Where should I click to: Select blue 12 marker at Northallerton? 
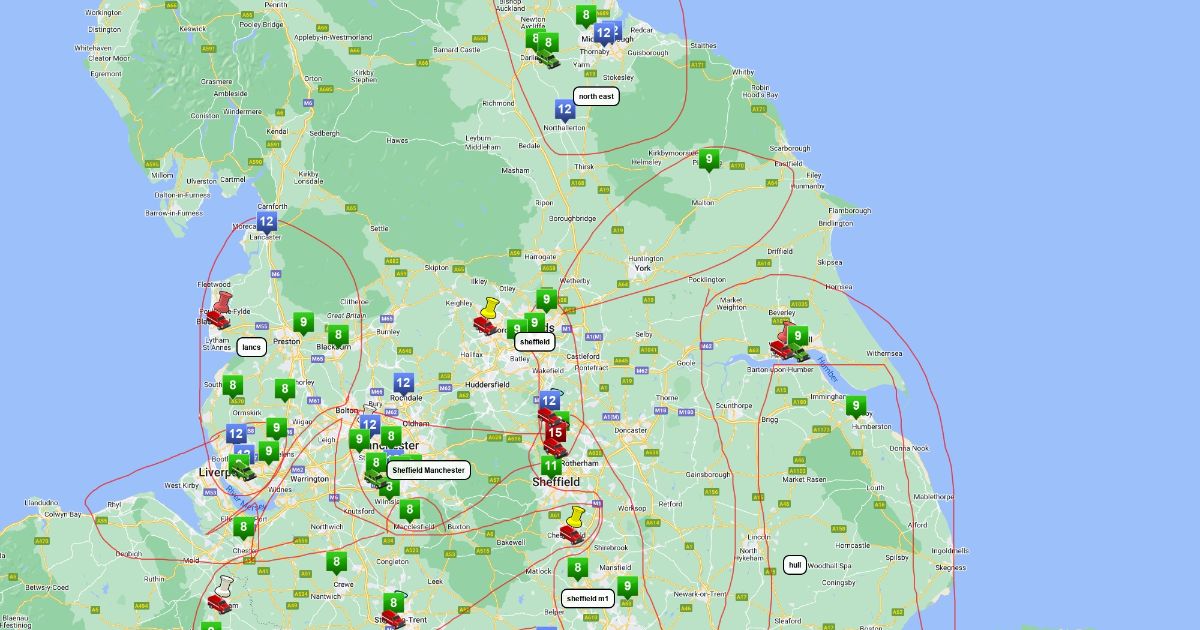(x=565, y=110)
